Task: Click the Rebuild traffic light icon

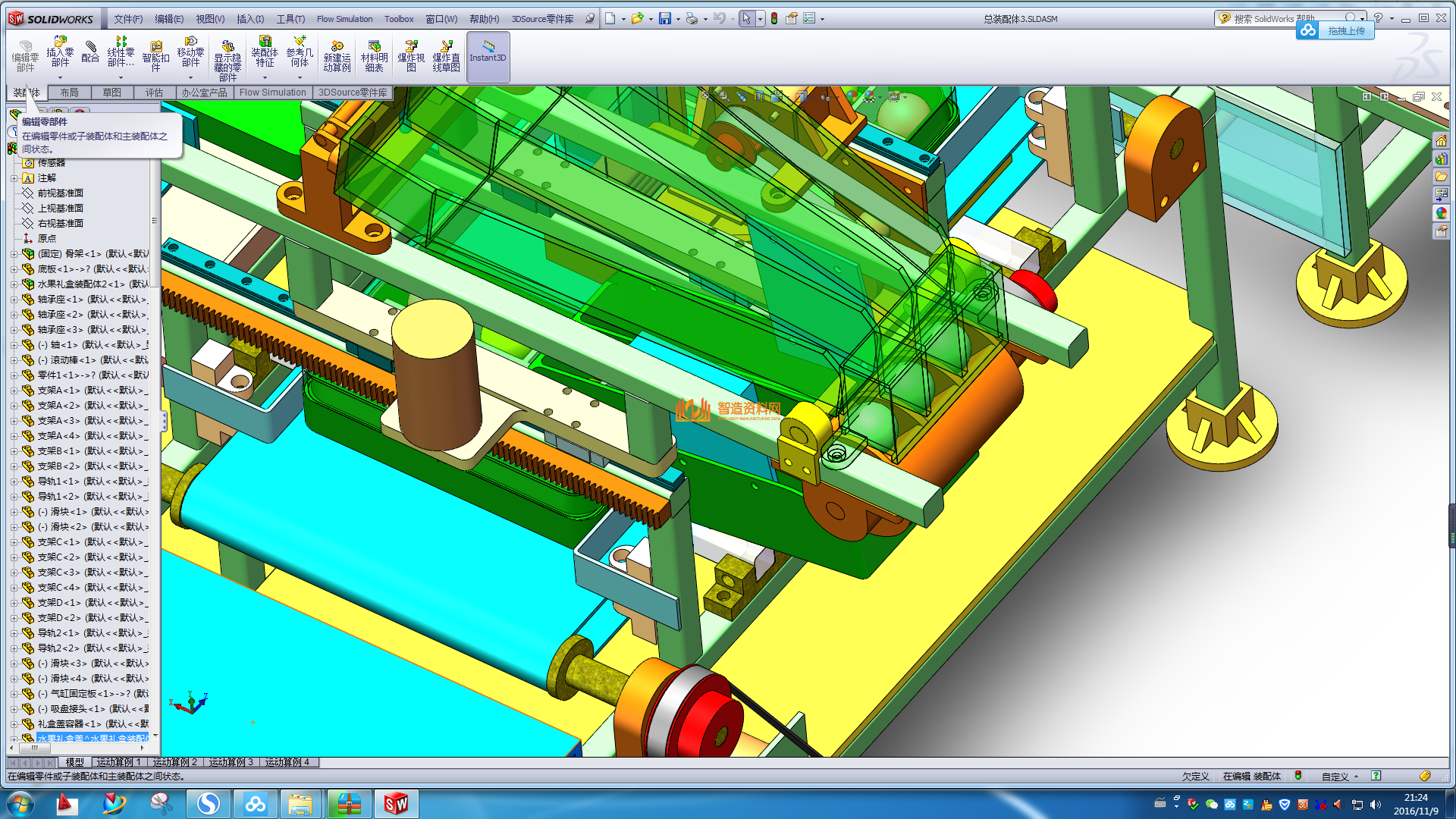Action: [774, 18]
